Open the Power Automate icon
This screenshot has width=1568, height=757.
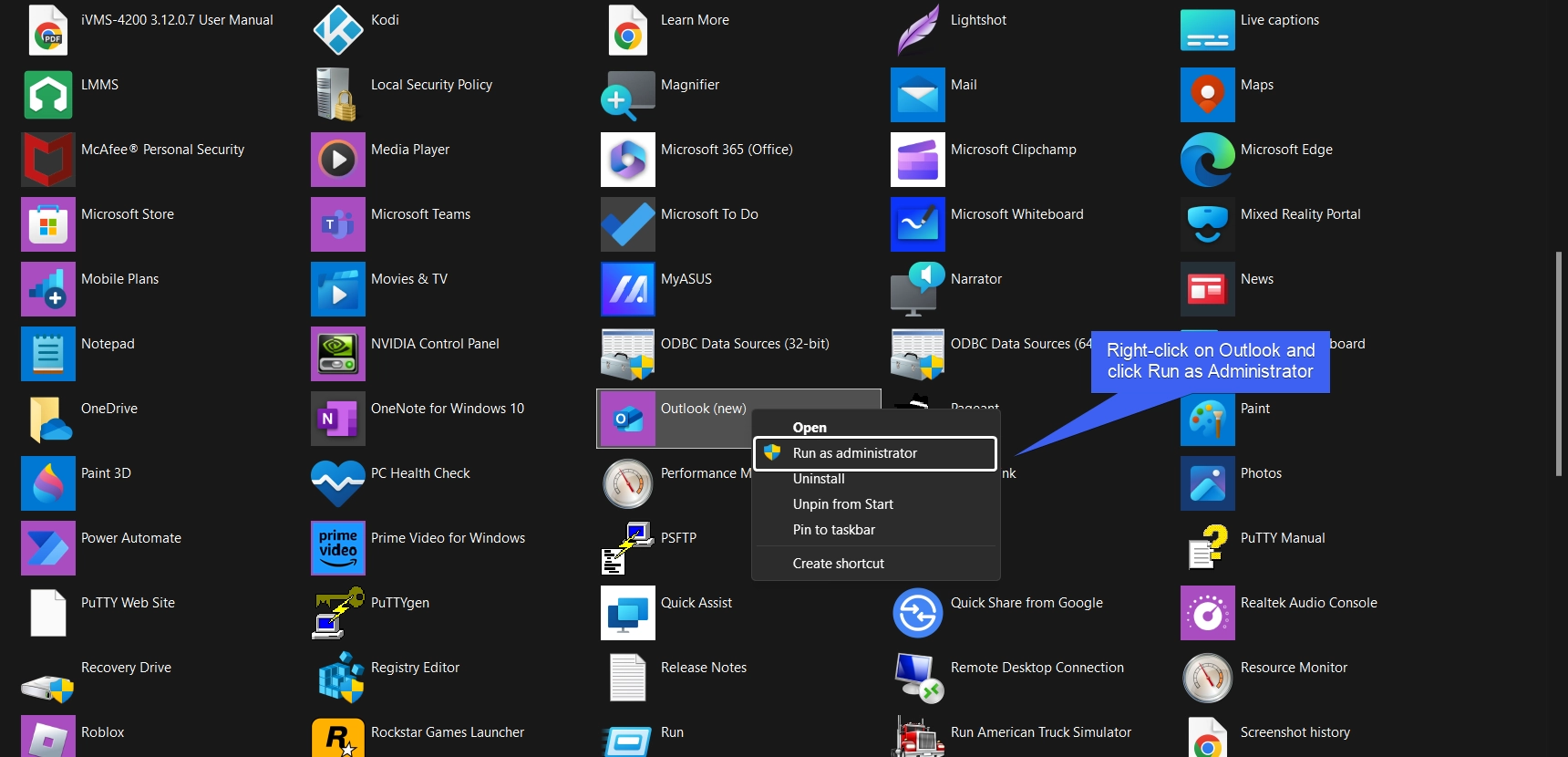(x=48, y=548)
